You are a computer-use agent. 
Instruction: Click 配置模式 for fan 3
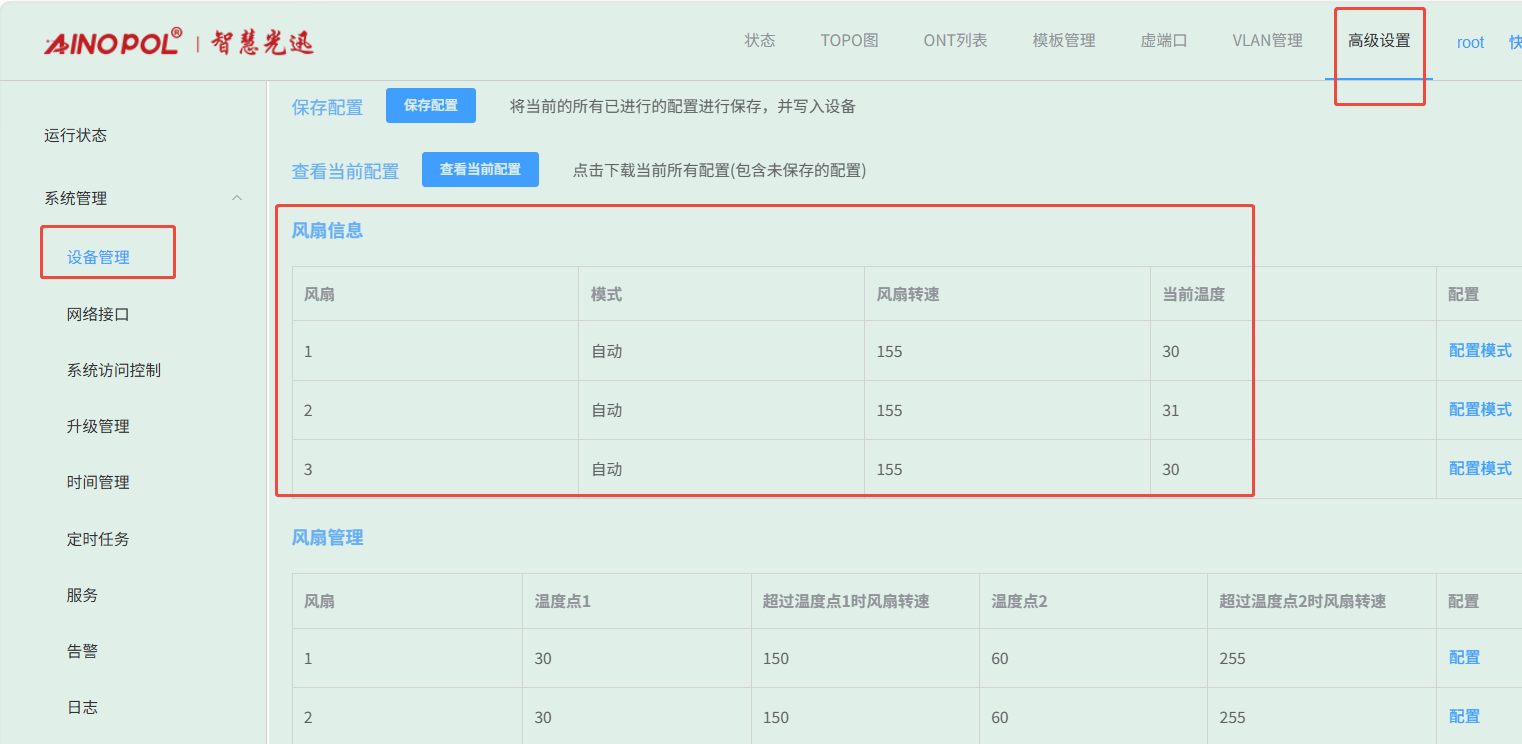coord(1480,469)
